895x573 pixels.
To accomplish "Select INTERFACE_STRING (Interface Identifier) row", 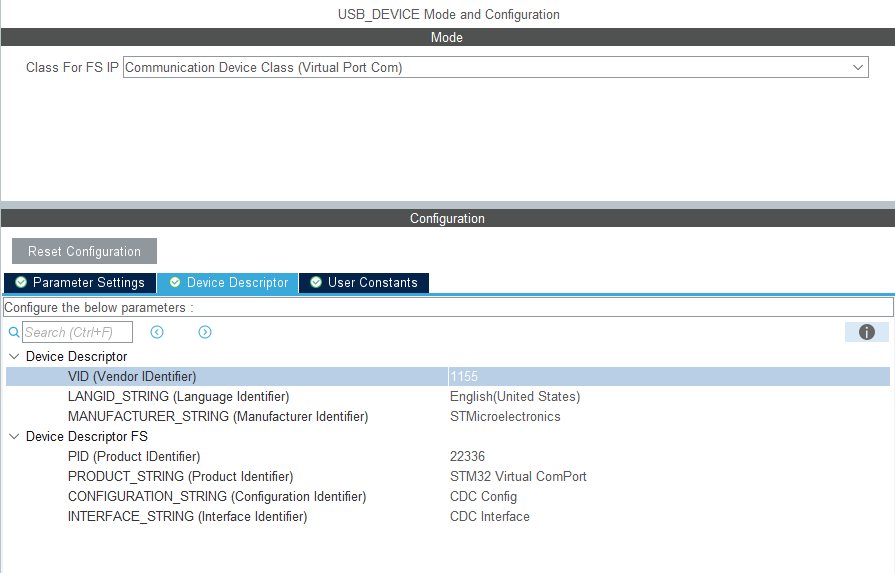I will (x=448, y=516).
